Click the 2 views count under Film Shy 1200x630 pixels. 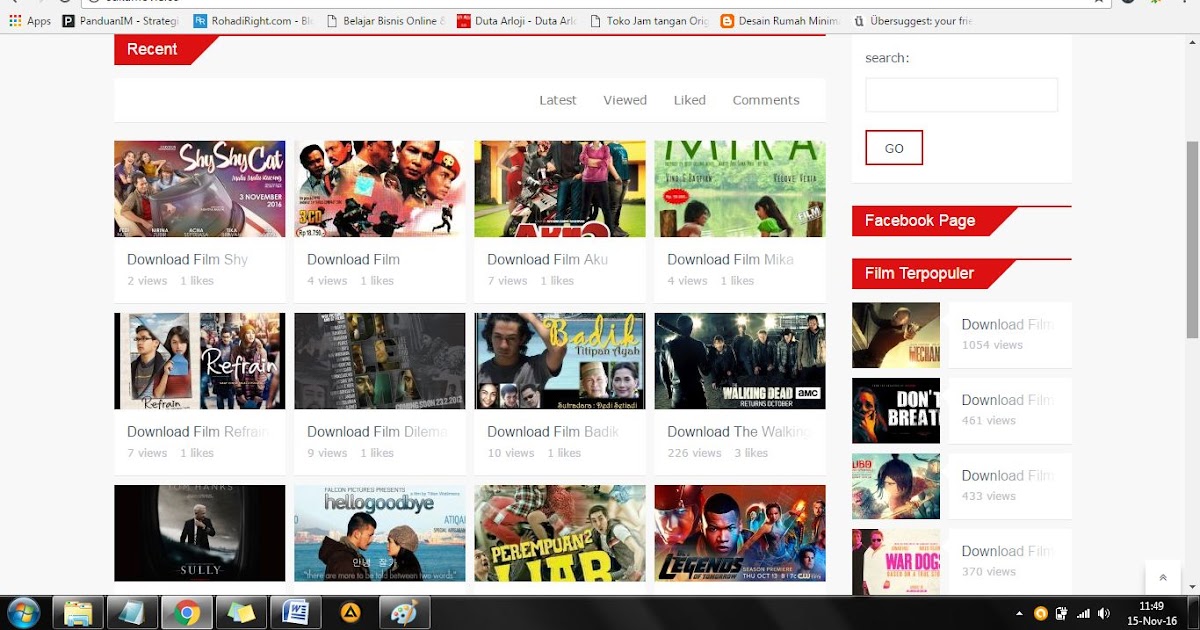click(147, 281)
